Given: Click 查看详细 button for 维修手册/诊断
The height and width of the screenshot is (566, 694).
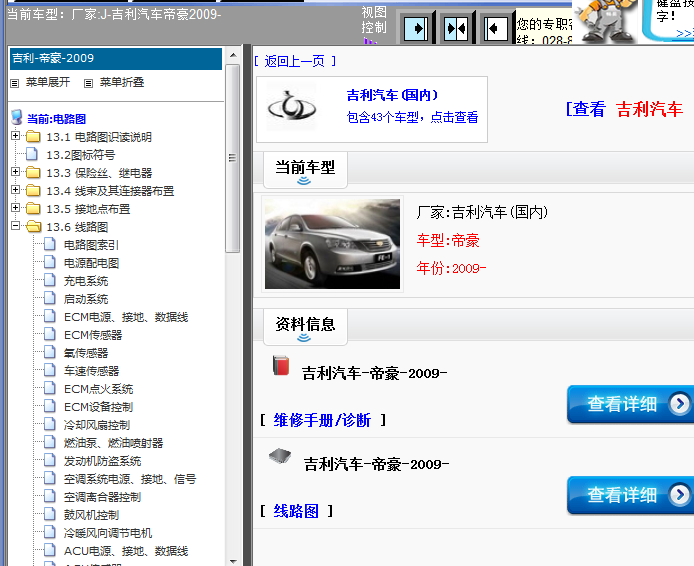Looking at the screenshot, I should coord(630,404).
